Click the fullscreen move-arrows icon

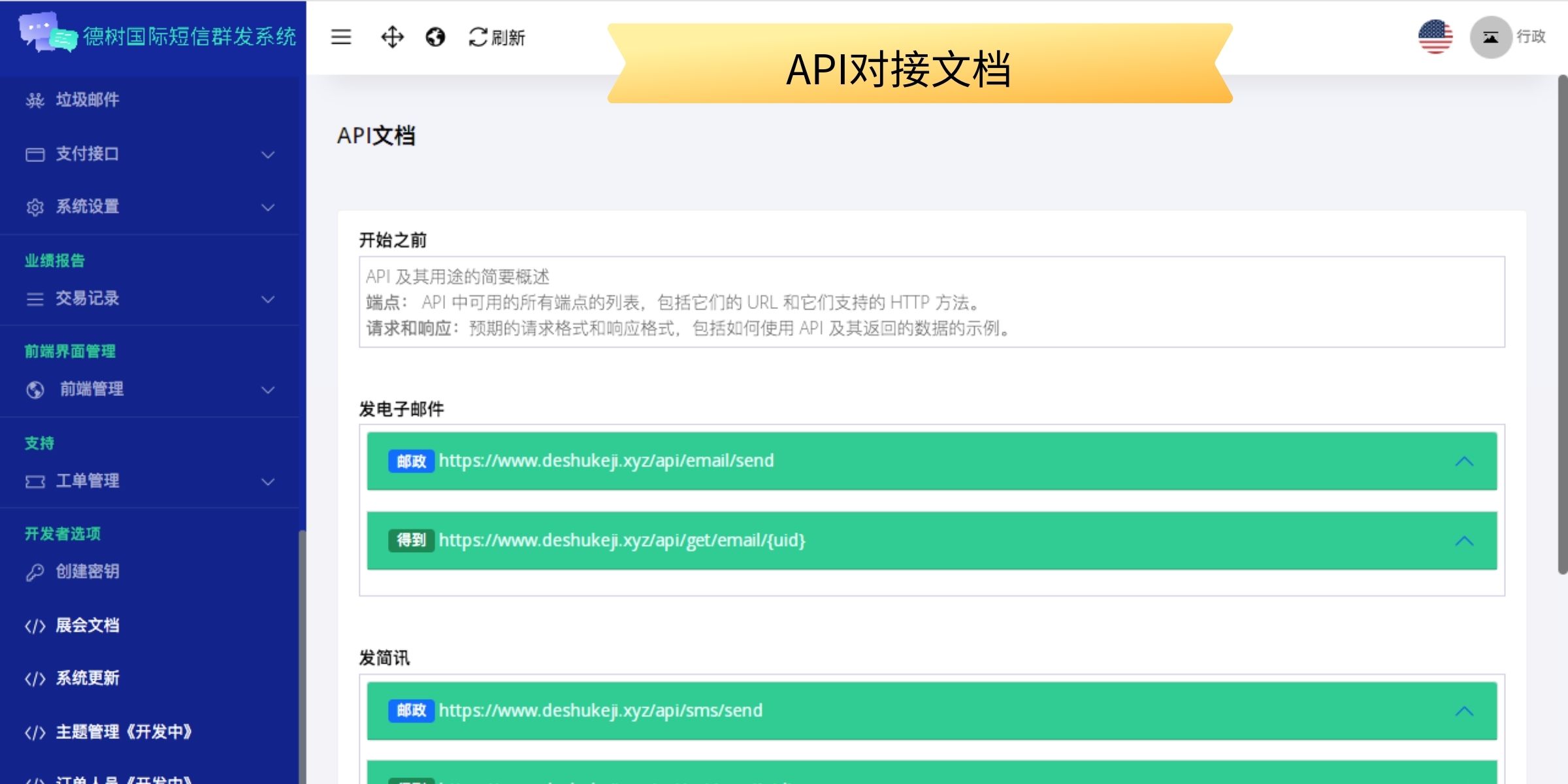click(x=392, y=37)
